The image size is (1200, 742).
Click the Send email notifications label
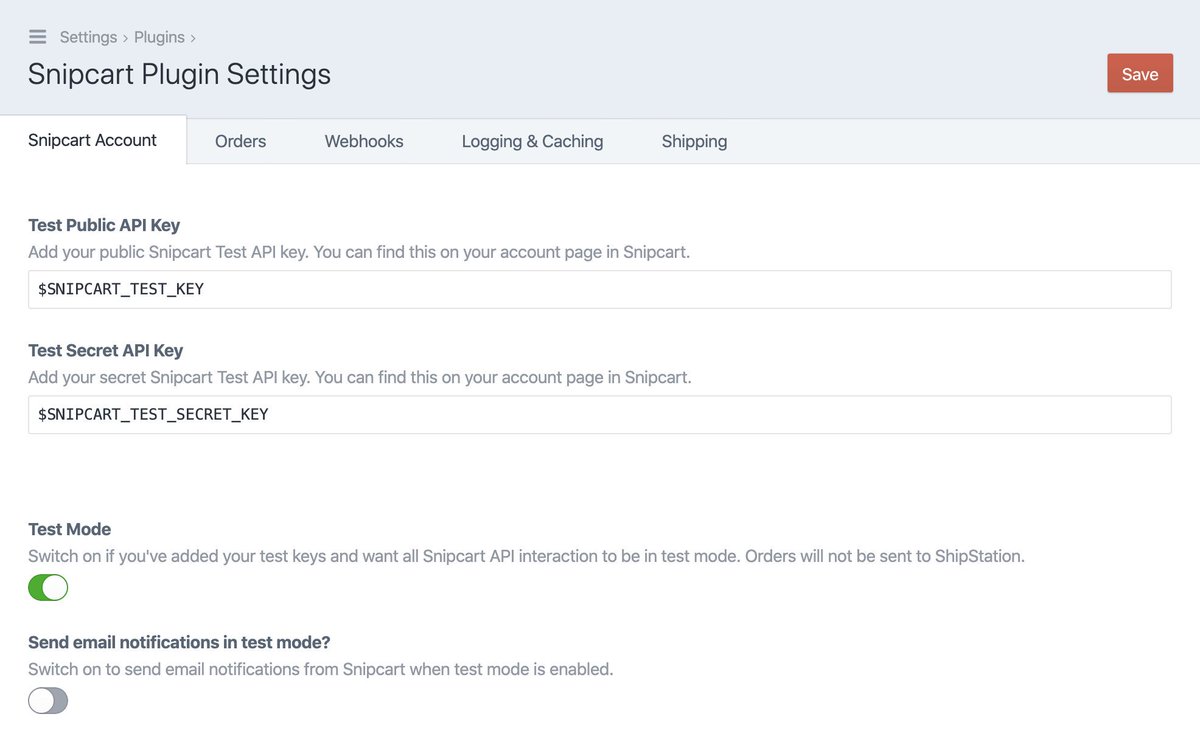click(179, 642)
